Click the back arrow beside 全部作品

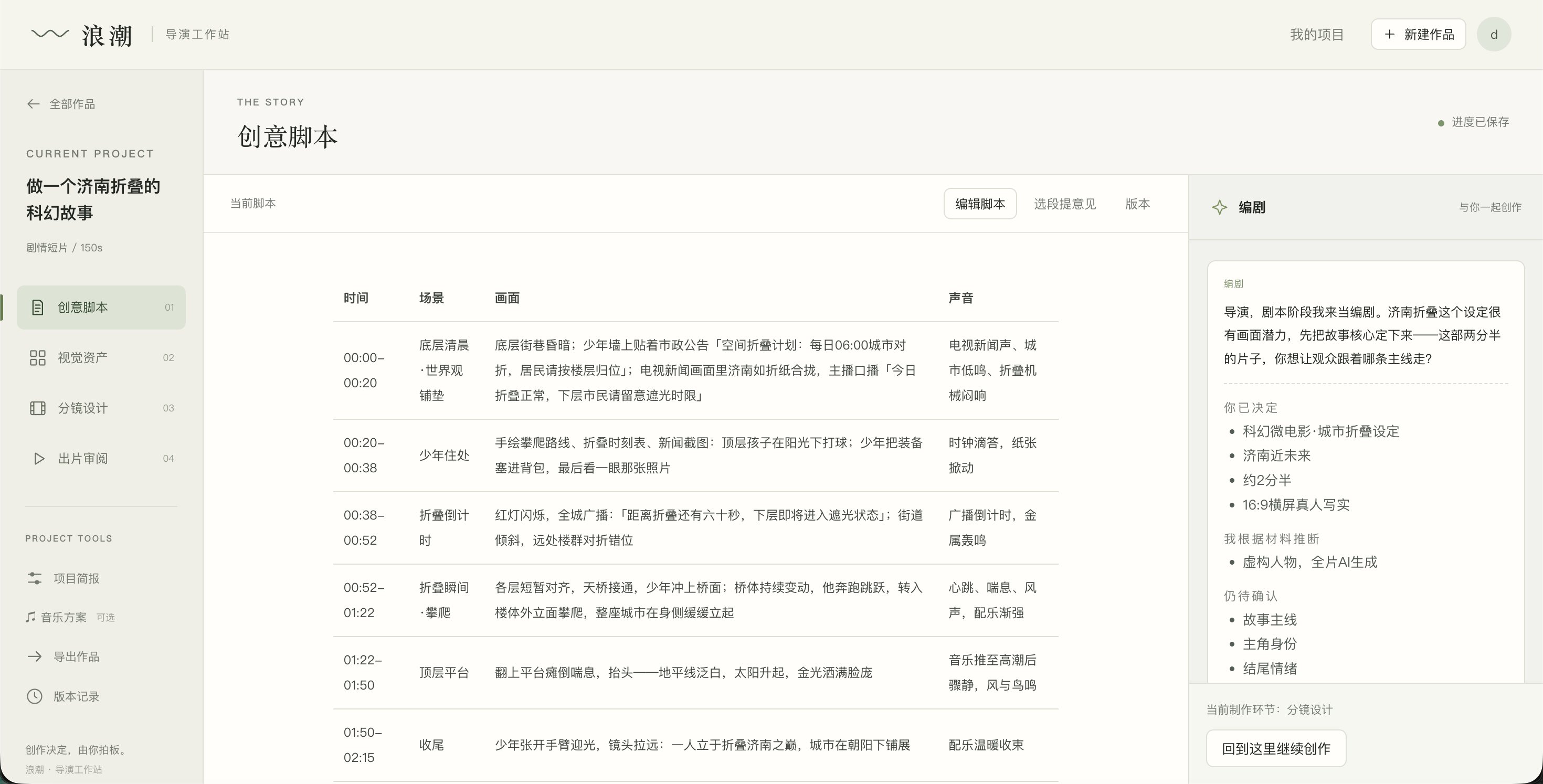pos(34,104)
